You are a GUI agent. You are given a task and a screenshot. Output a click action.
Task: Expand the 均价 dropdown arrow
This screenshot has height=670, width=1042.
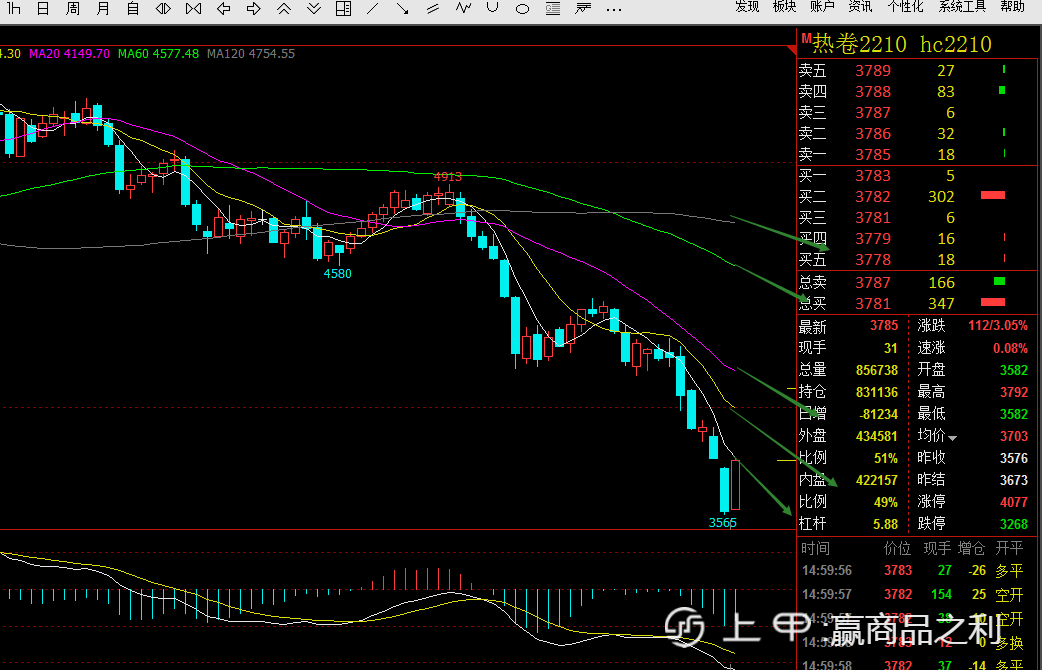pyautogui.click(x=952, y=437)
